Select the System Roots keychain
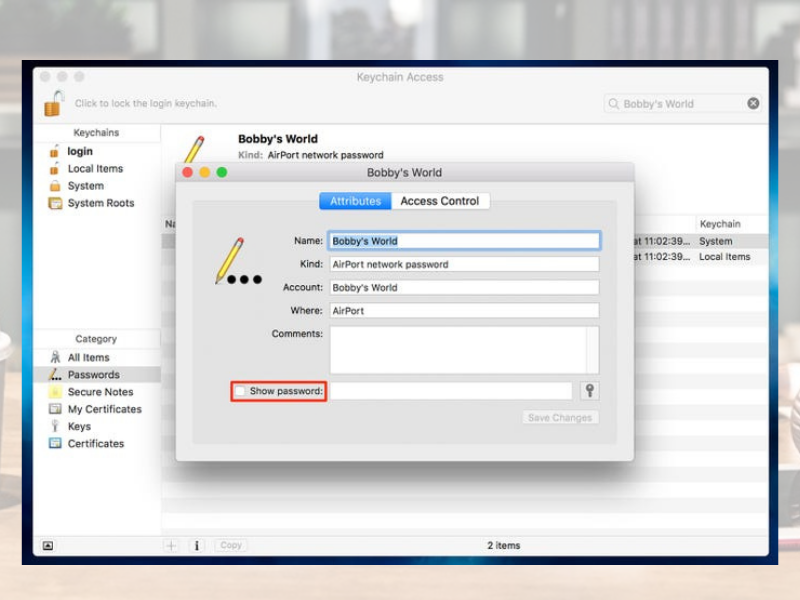This screenshot has width=800, height=600. 101,203
